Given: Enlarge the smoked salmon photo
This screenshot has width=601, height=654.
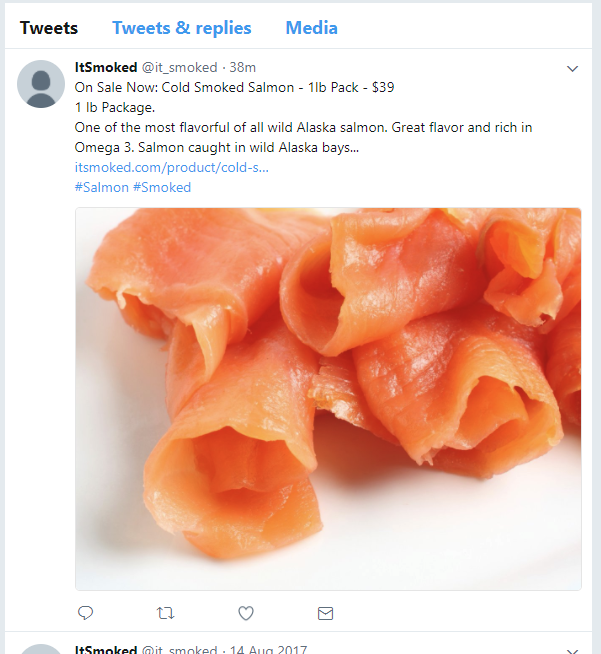Looking at the screenshot, I should (x=328, y=398).
